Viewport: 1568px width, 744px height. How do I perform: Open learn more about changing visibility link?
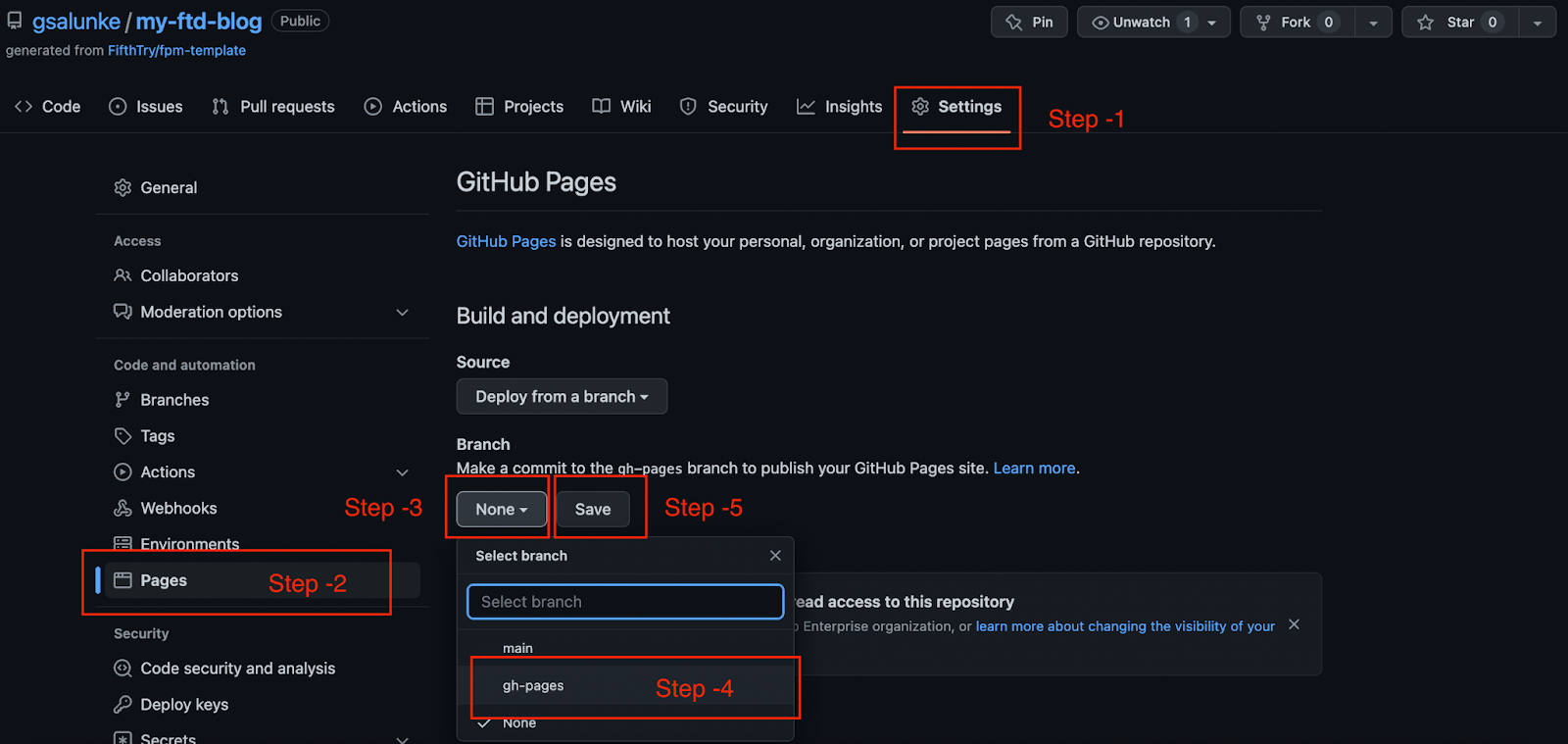[x=1125, y=626]
